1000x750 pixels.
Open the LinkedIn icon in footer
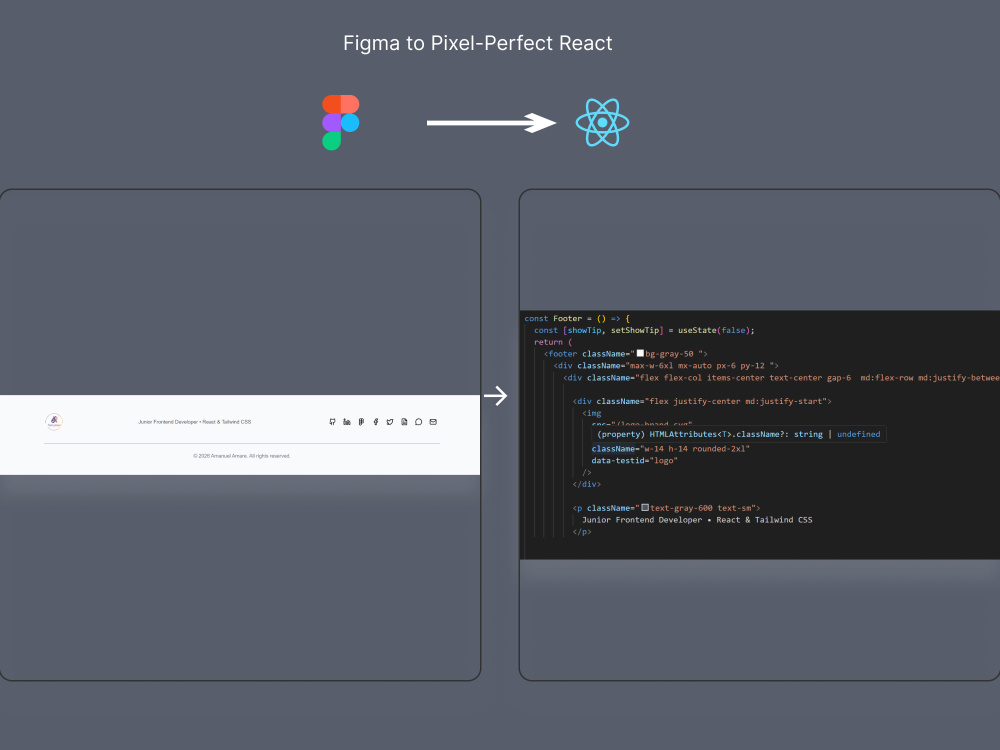347,422
